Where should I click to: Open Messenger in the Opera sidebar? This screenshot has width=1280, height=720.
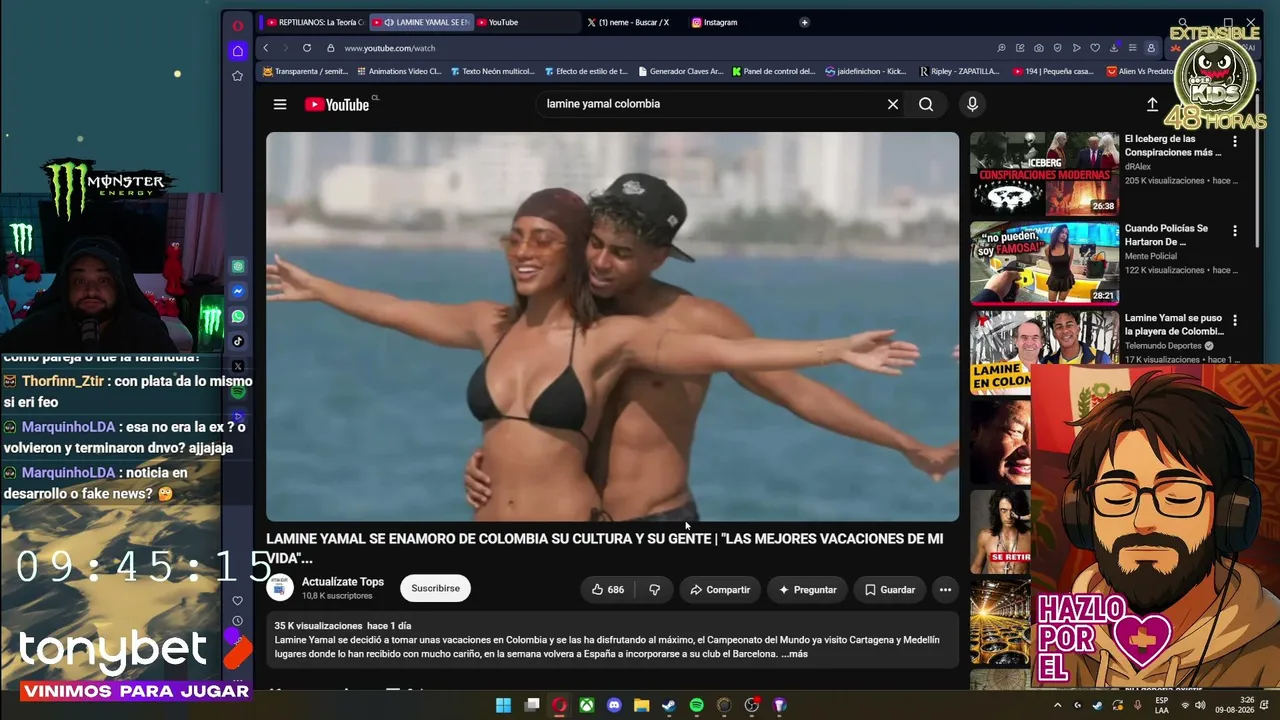coord(238,291)
